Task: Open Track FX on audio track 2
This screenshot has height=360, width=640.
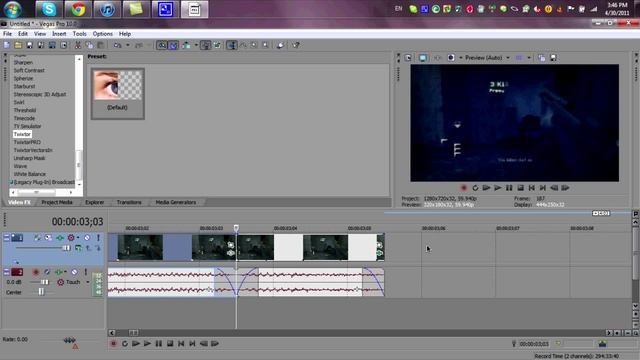Action: [59, 272]
